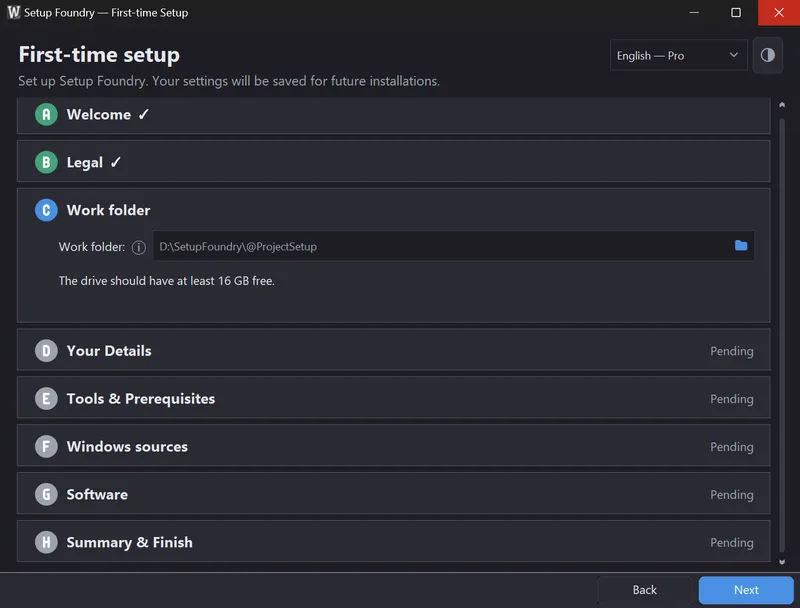800x608 pixels.
Task: Click Pending status on Your Details row
Action: point(732,351)
